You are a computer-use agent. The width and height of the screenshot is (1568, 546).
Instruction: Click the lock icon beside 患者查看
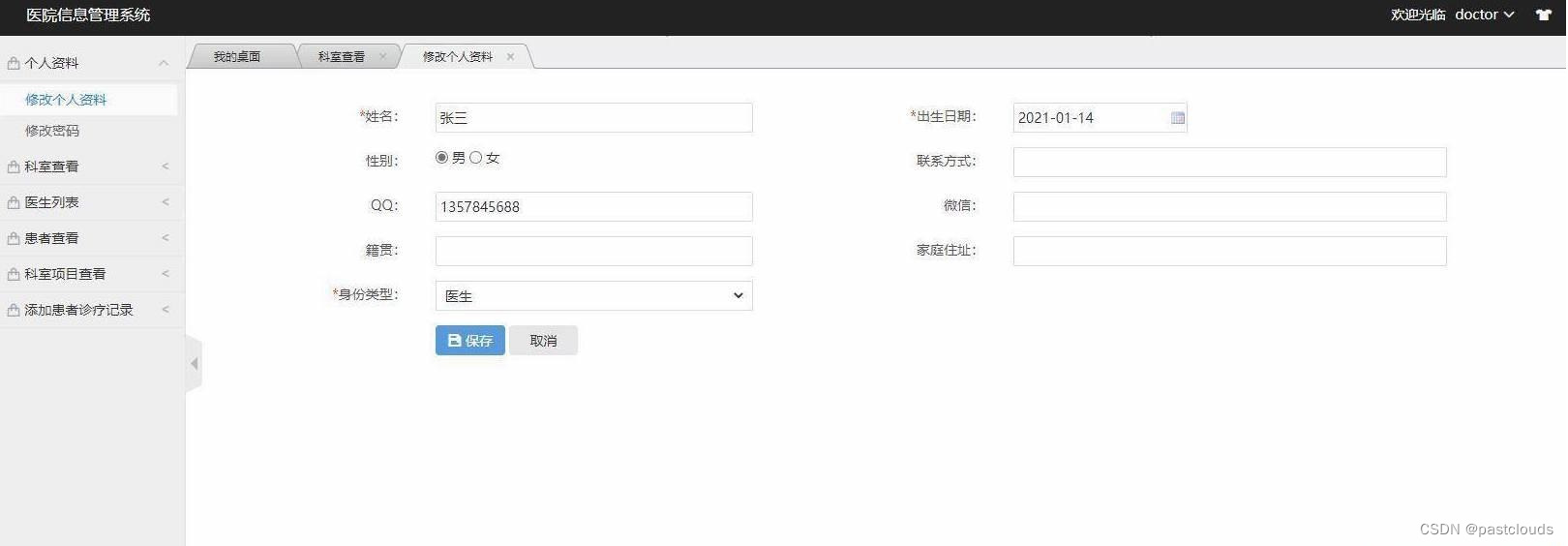coord(14,238)
